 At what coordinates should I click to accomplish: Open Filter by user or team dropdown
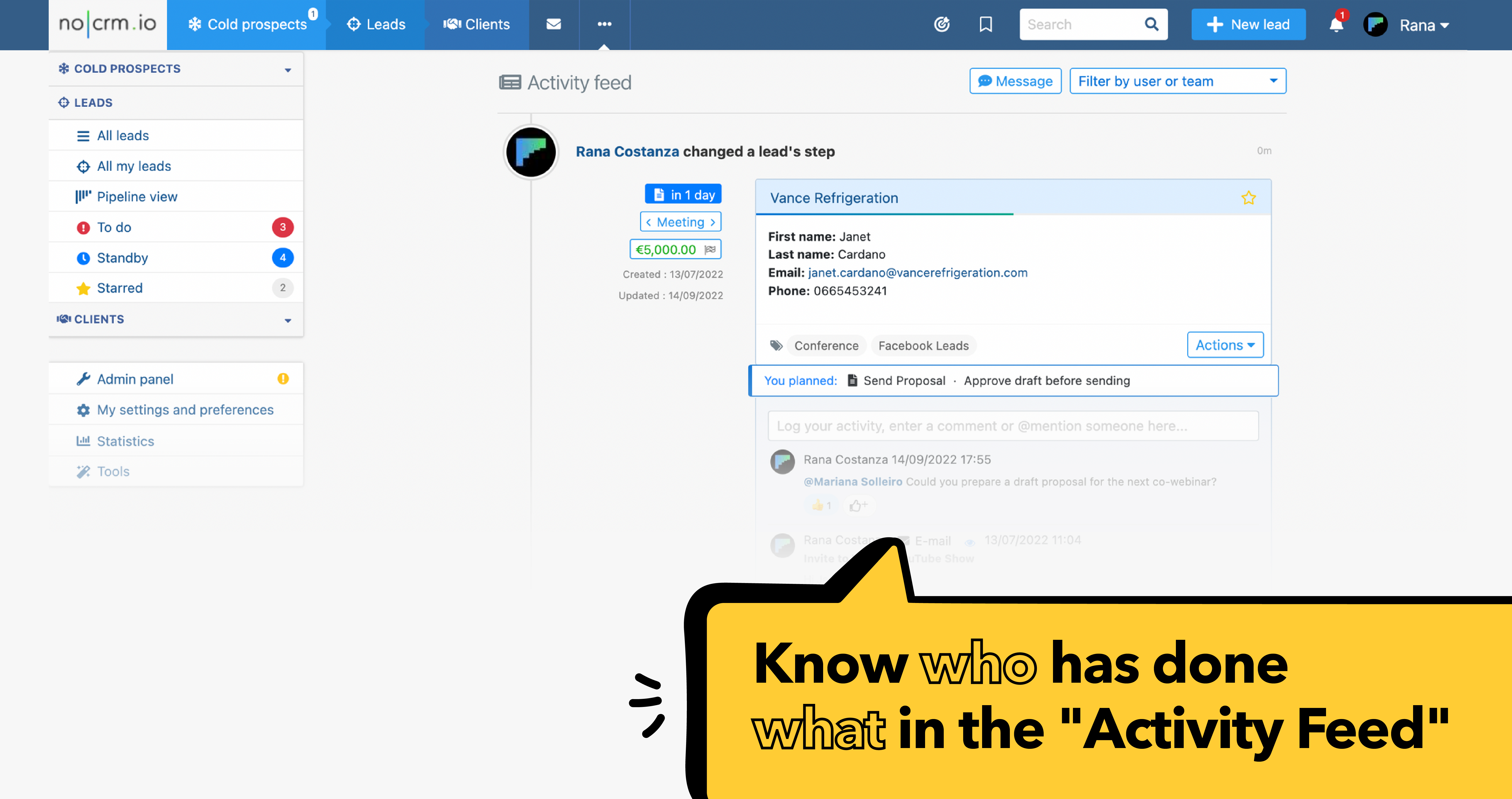click(1177, 81)
